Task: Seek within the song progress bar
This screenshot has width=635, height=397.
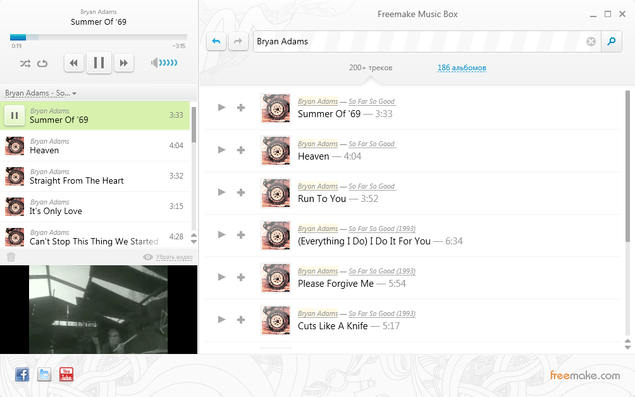Action: click(x=98, y=37)
